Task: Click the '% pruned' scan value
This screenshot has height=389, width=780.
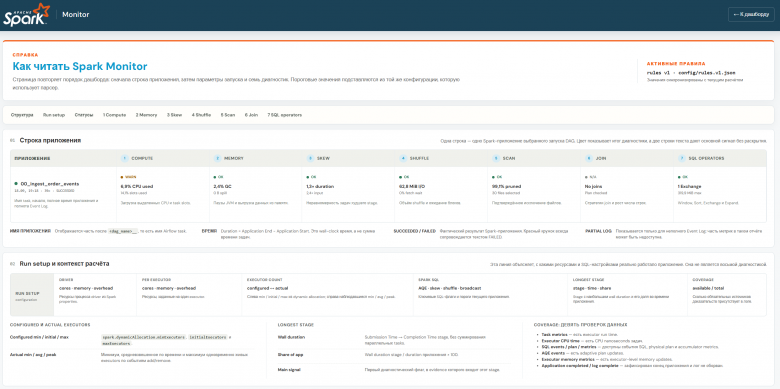Action: [505, 187]
